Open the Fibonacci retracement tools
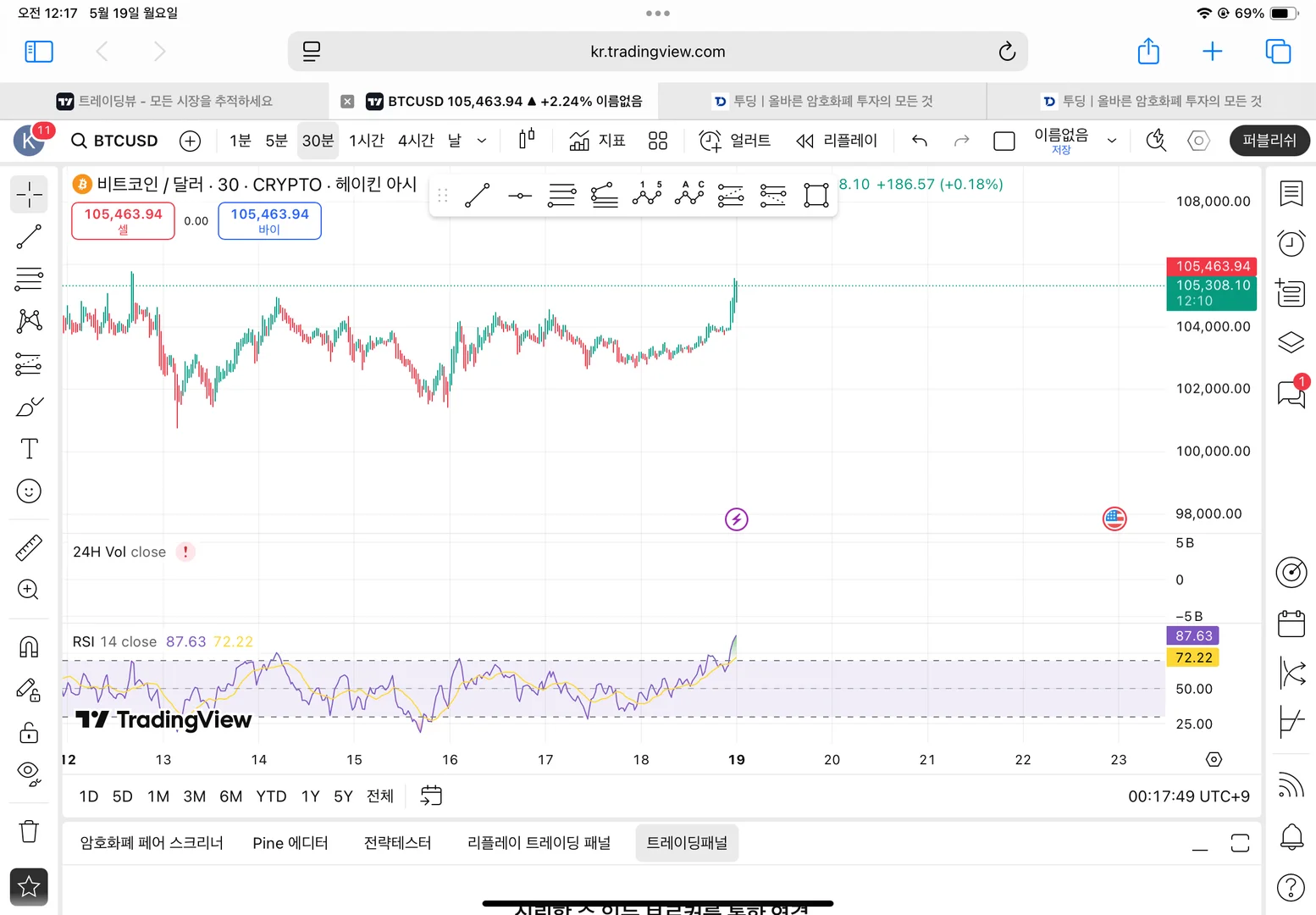The width and height of the screenshot is (1316, 915). 29,279
